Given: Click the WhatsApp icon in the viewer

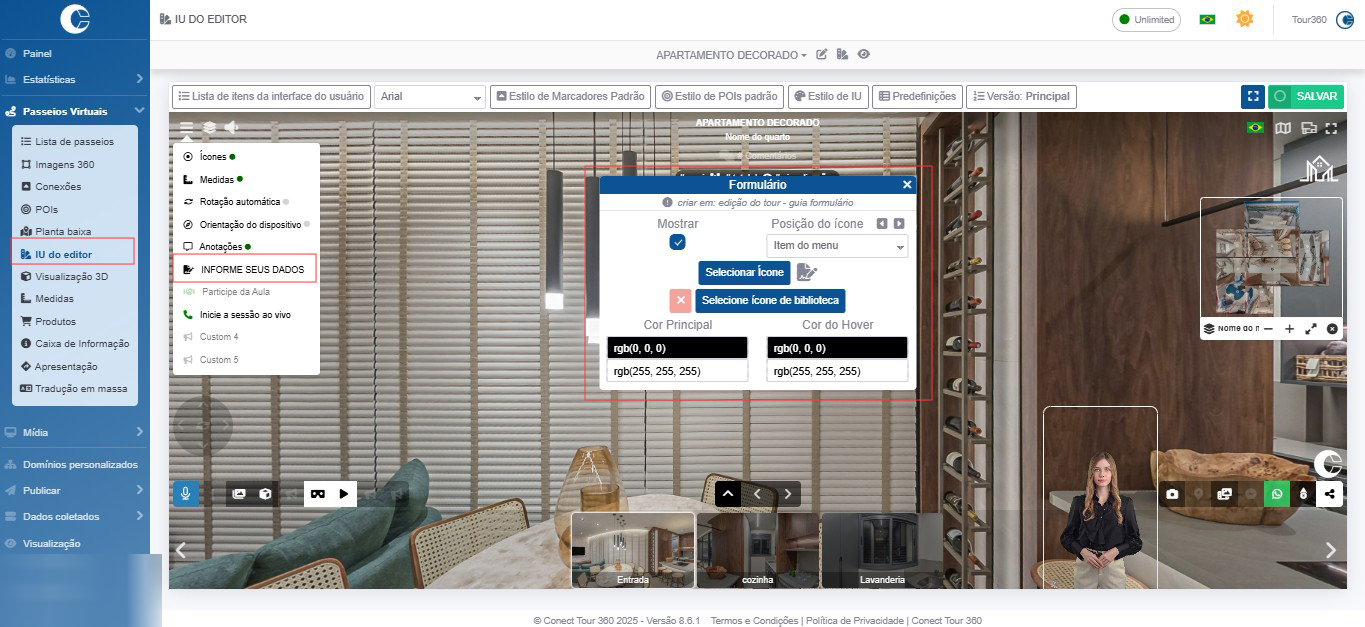Looking at the screenshot, I should (1276, 494).
